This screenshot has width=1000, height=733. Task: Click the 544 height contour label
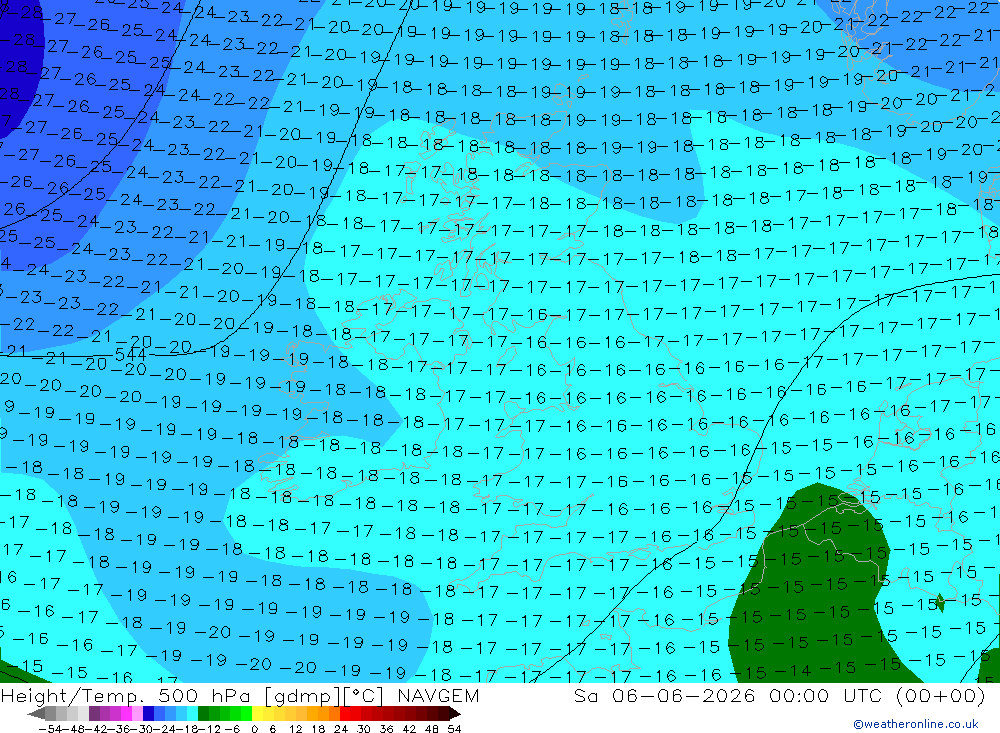click(x=131, y=355)
